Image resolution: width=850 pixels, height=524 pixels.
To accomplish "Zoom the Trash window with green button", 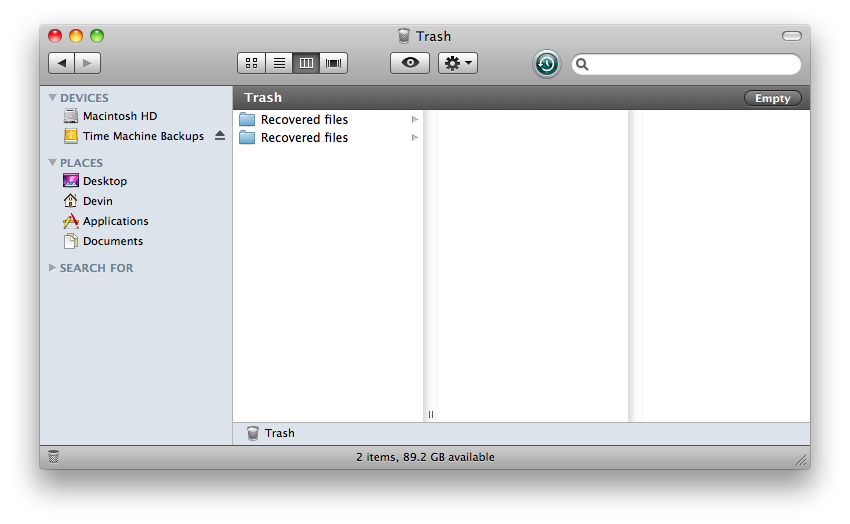I will 97,36.
